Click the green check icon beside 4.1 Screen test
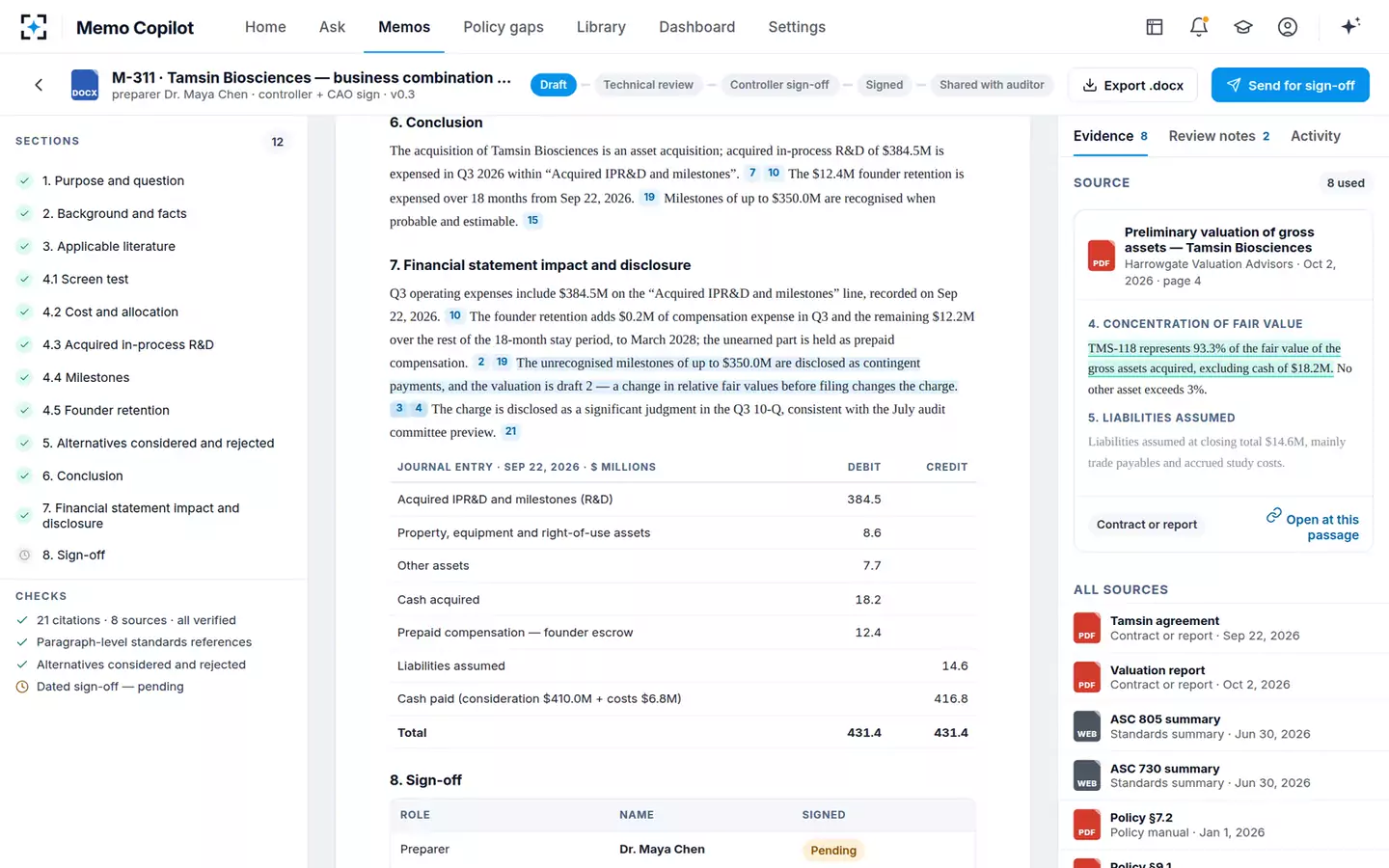 [25, 280]
